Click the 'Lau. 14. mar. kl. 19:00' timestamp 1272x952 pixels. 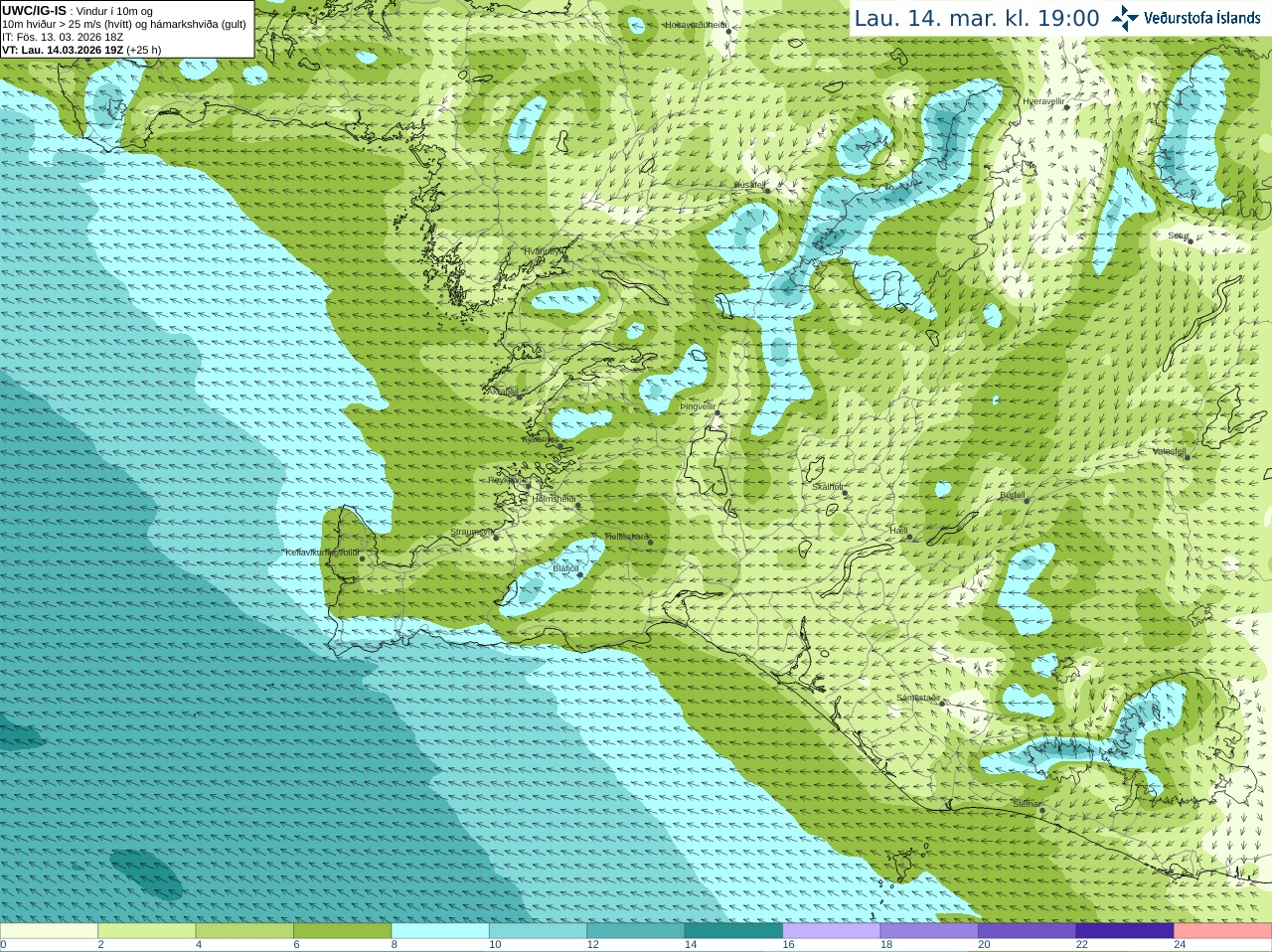click(x=977, y=19)
